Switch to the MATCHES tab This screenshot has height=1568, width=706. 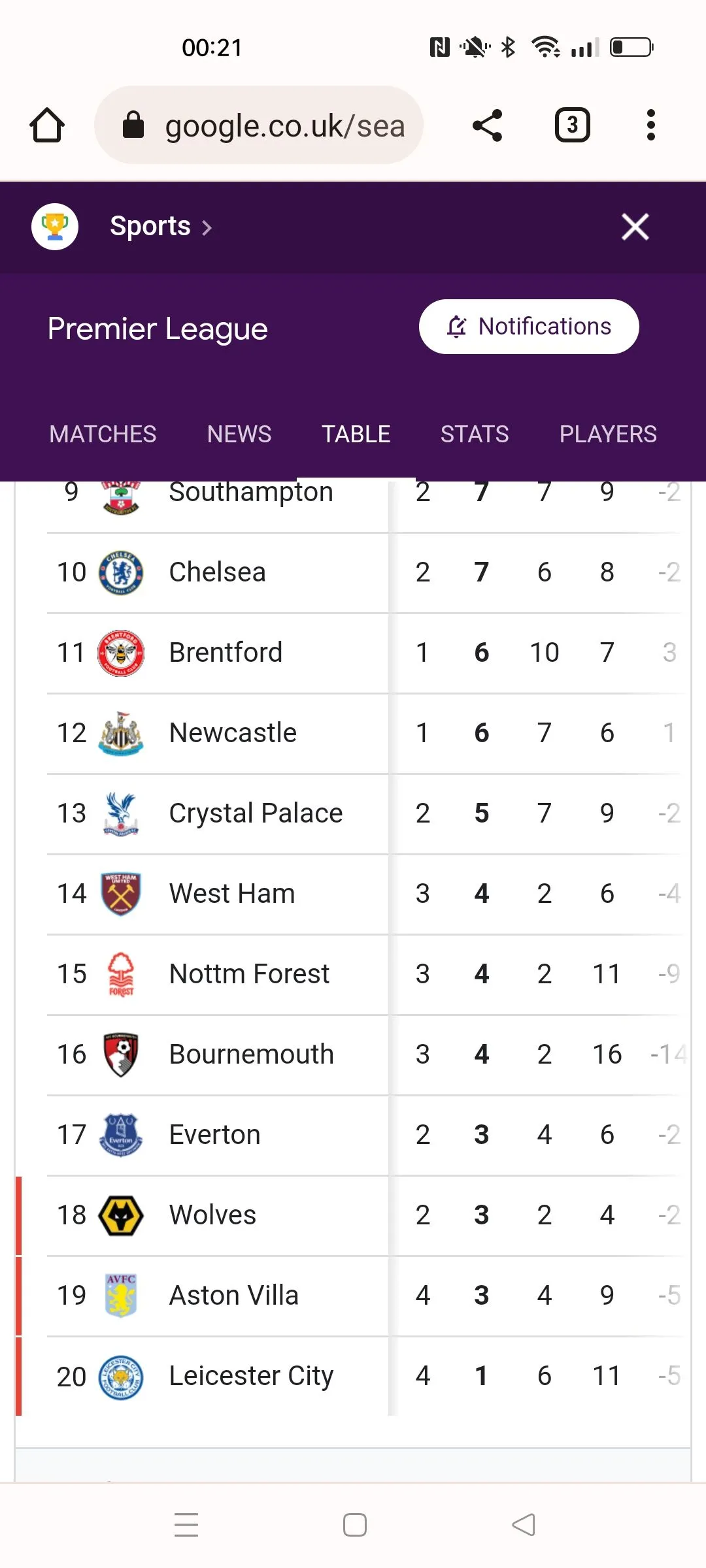[103, 434]
